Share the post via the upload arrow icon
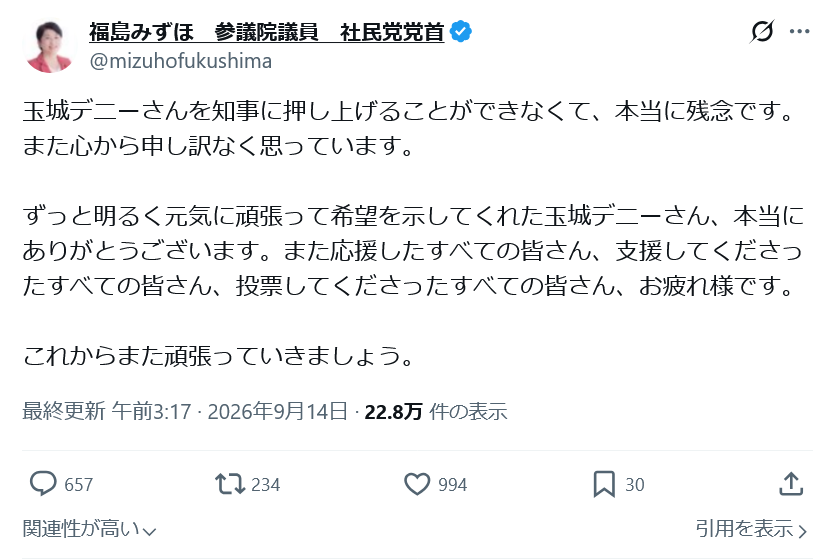Screen dimensions: 834x559 coord(791,483)
